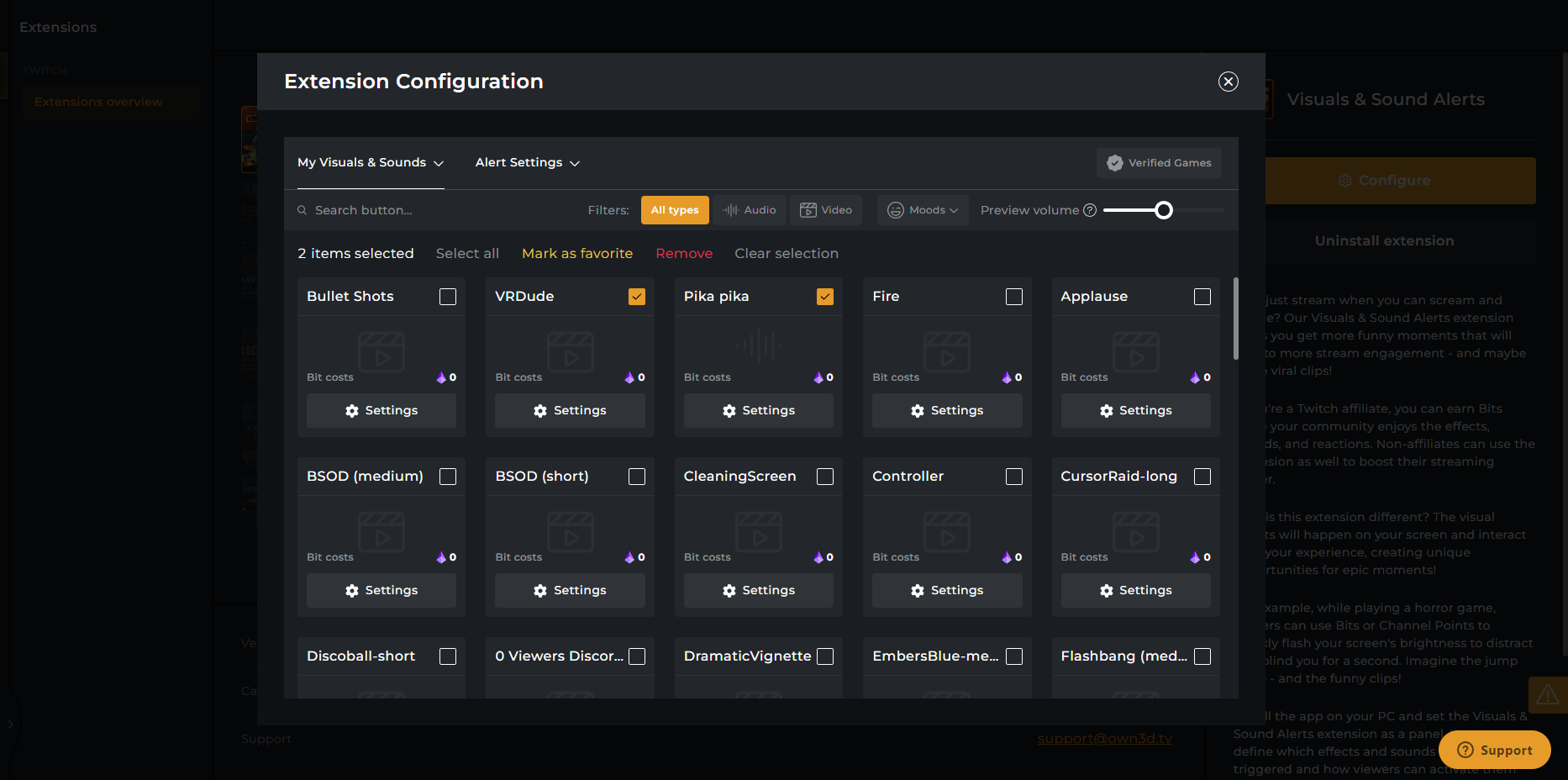
Task: Uncheck the Pika pika checkbox
Action: tap(825, 297)
